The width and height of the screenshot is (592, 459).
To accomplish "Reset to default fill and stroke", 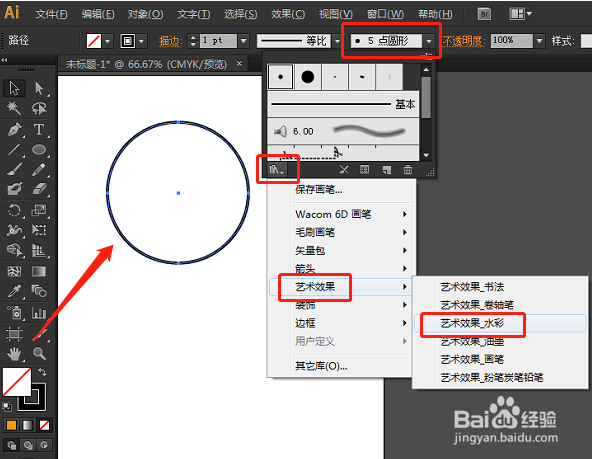I will [7, 407].
